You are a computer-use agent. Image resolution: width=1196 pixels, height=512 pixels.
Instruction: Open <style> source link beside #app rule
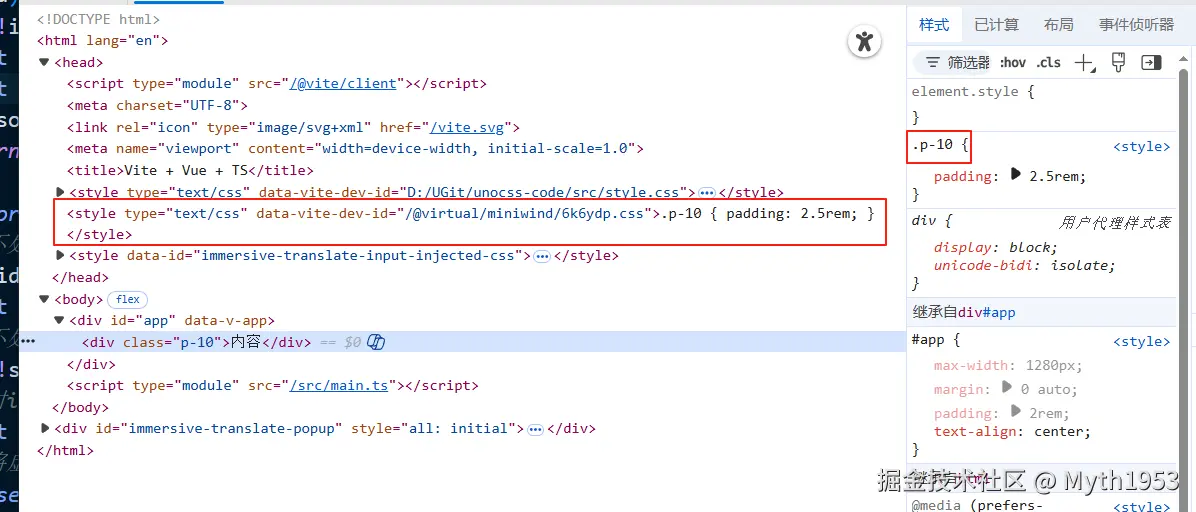click(x=1141, y=342)
